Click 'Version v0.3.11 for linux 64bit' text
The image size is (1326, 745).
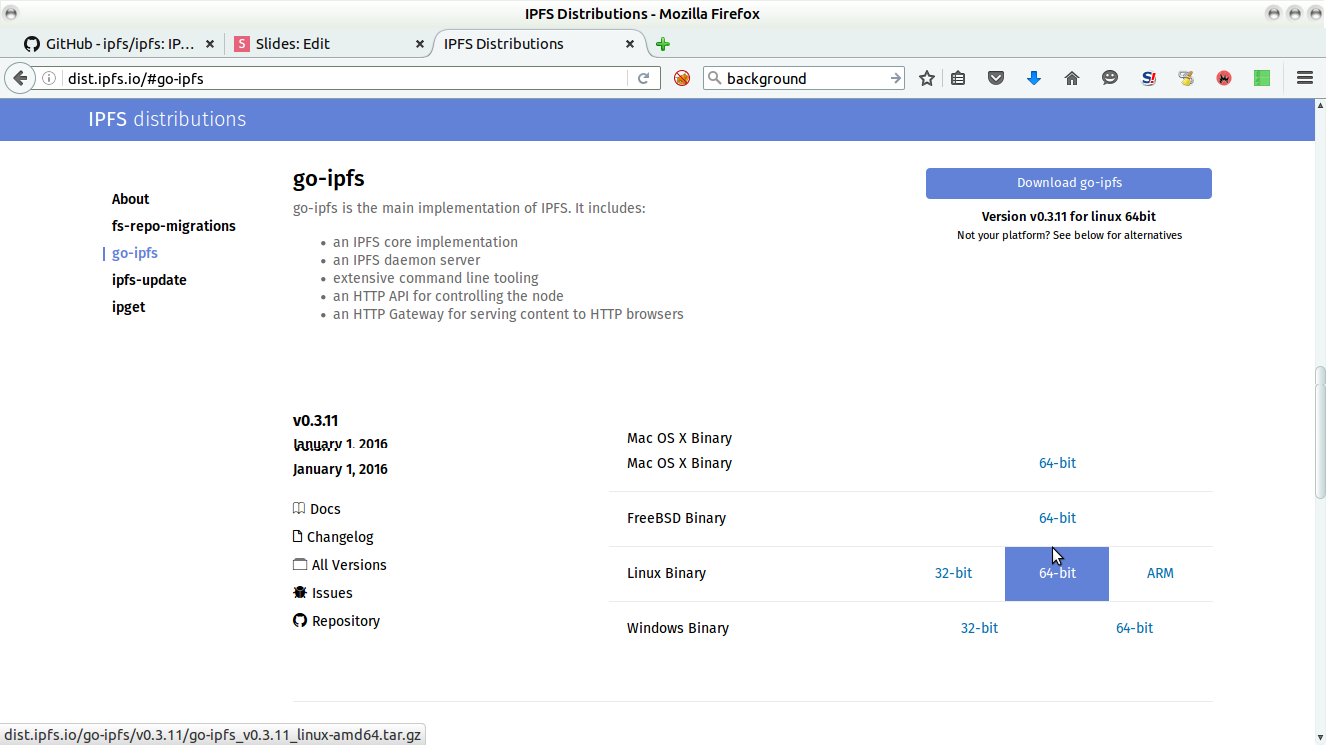click(x=1069, y=216)
